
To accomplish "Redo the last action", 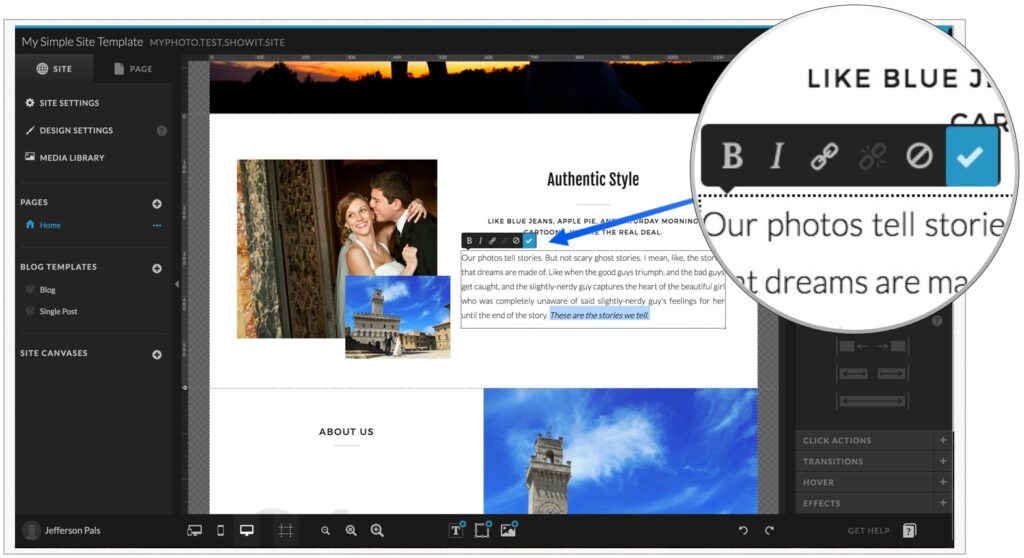I will click(x=769, y=531).
